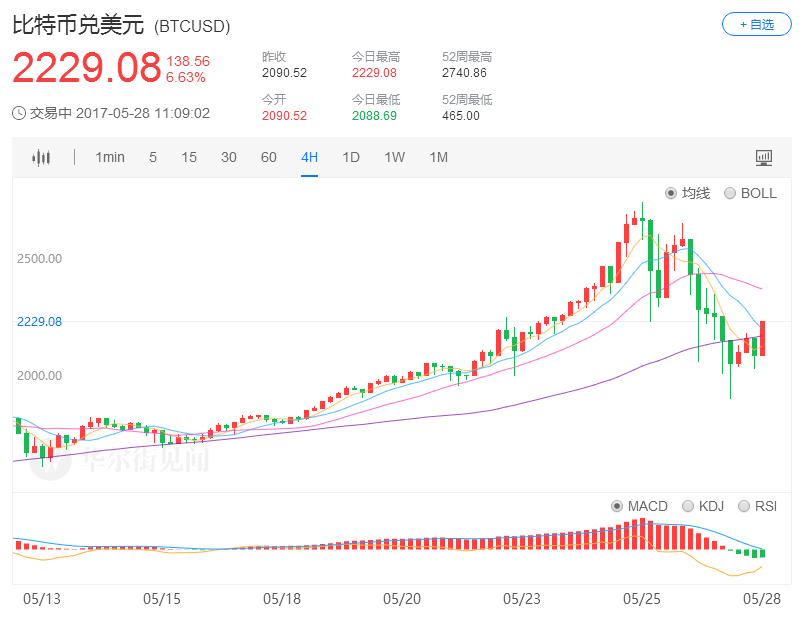Switch to the RSI indicator
This screenshot has height=623, width=807.
click(x=743, y=506)
